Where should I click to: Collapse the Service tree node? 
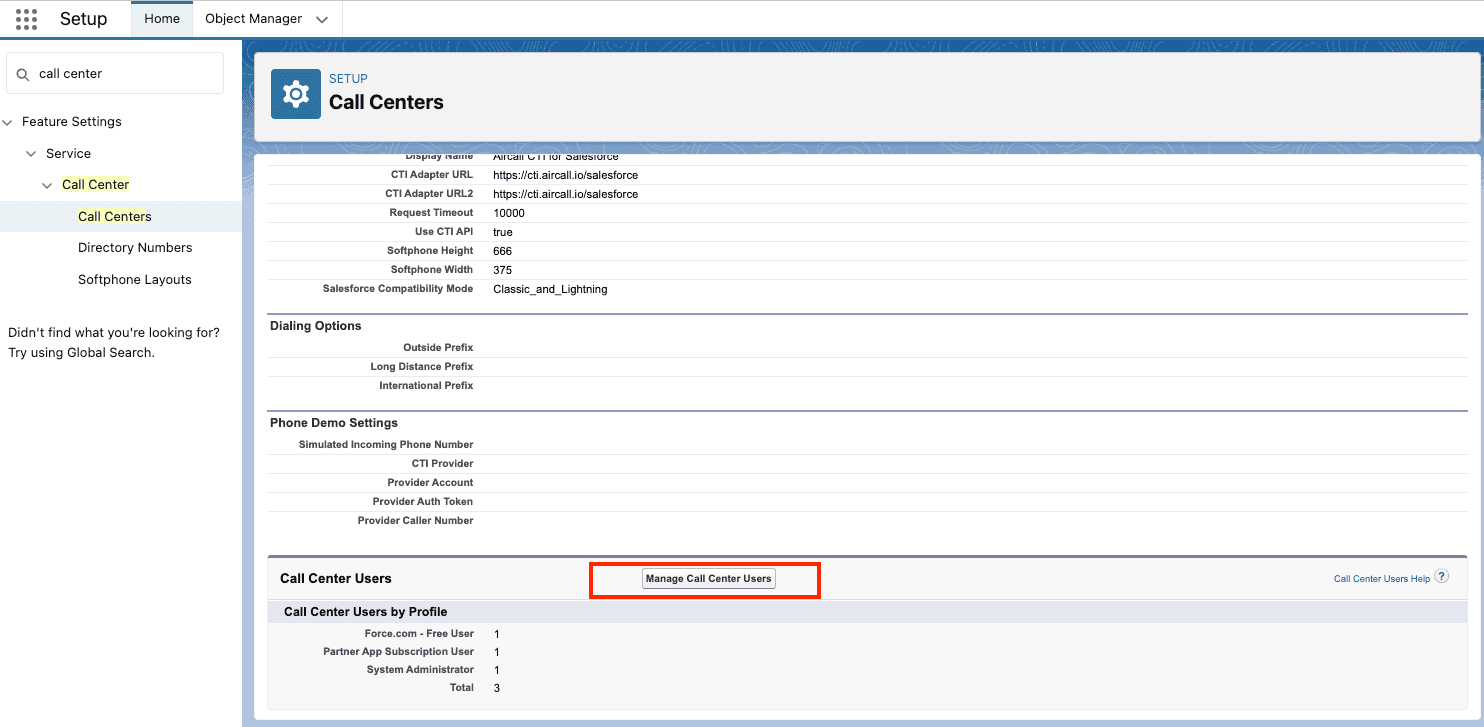[x=32, y=154]
